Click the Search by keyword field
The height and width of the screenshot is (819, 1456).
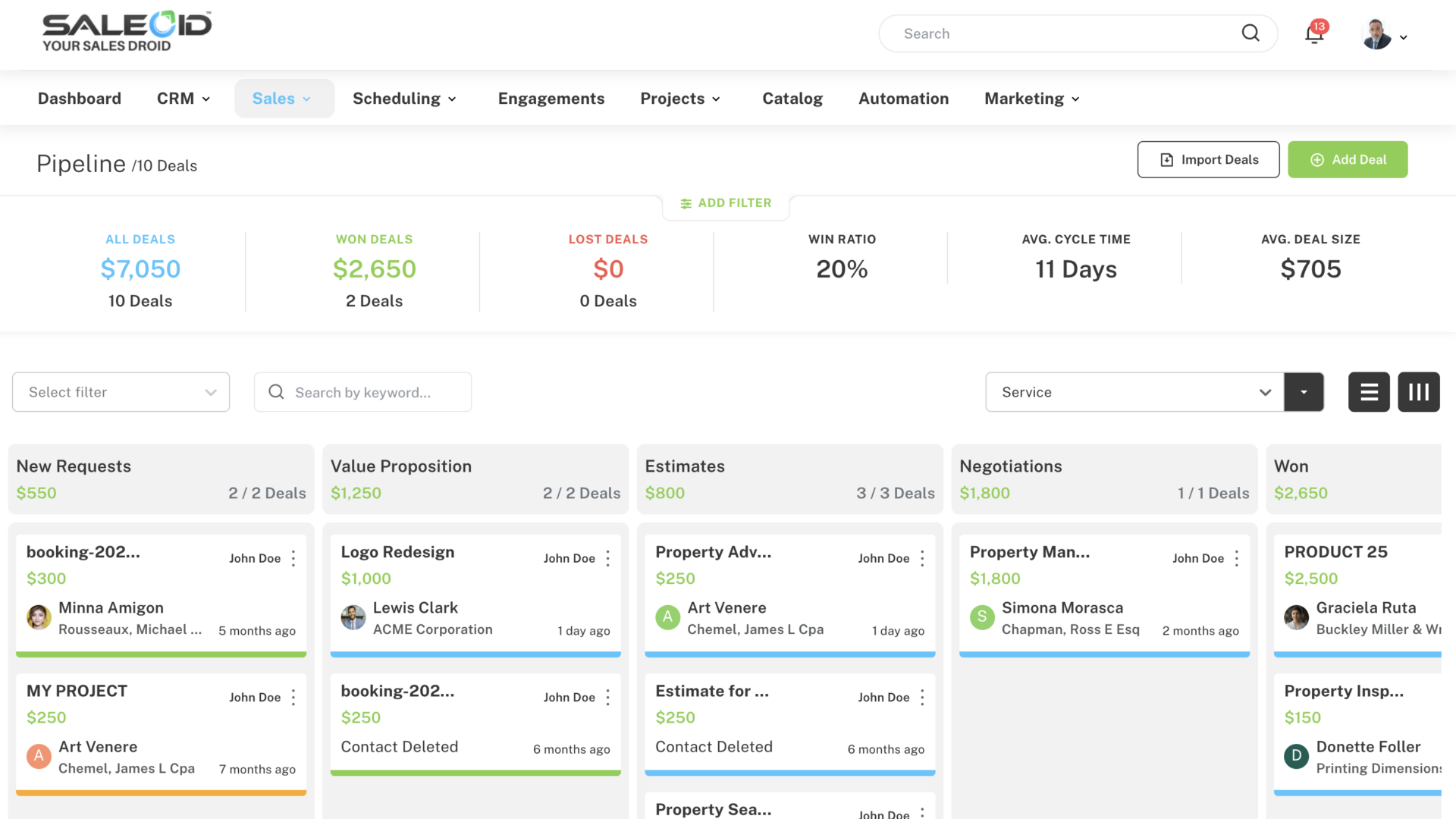(x=362, y=392)
